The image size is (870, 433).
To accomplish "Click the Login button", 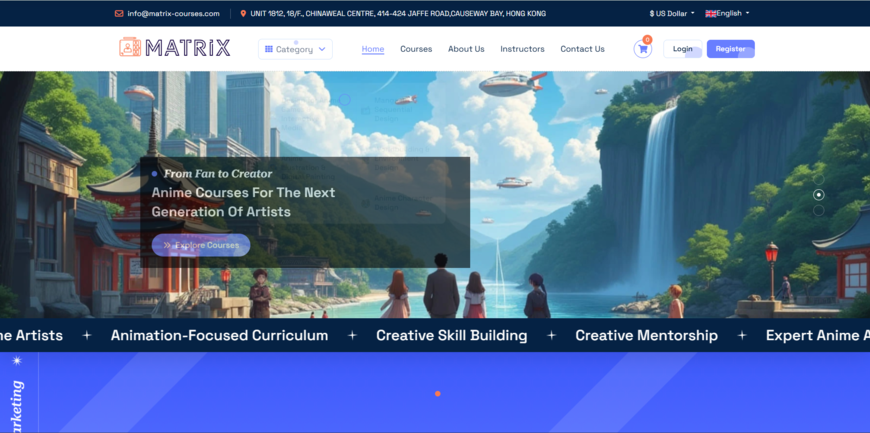I will point(683,49).
